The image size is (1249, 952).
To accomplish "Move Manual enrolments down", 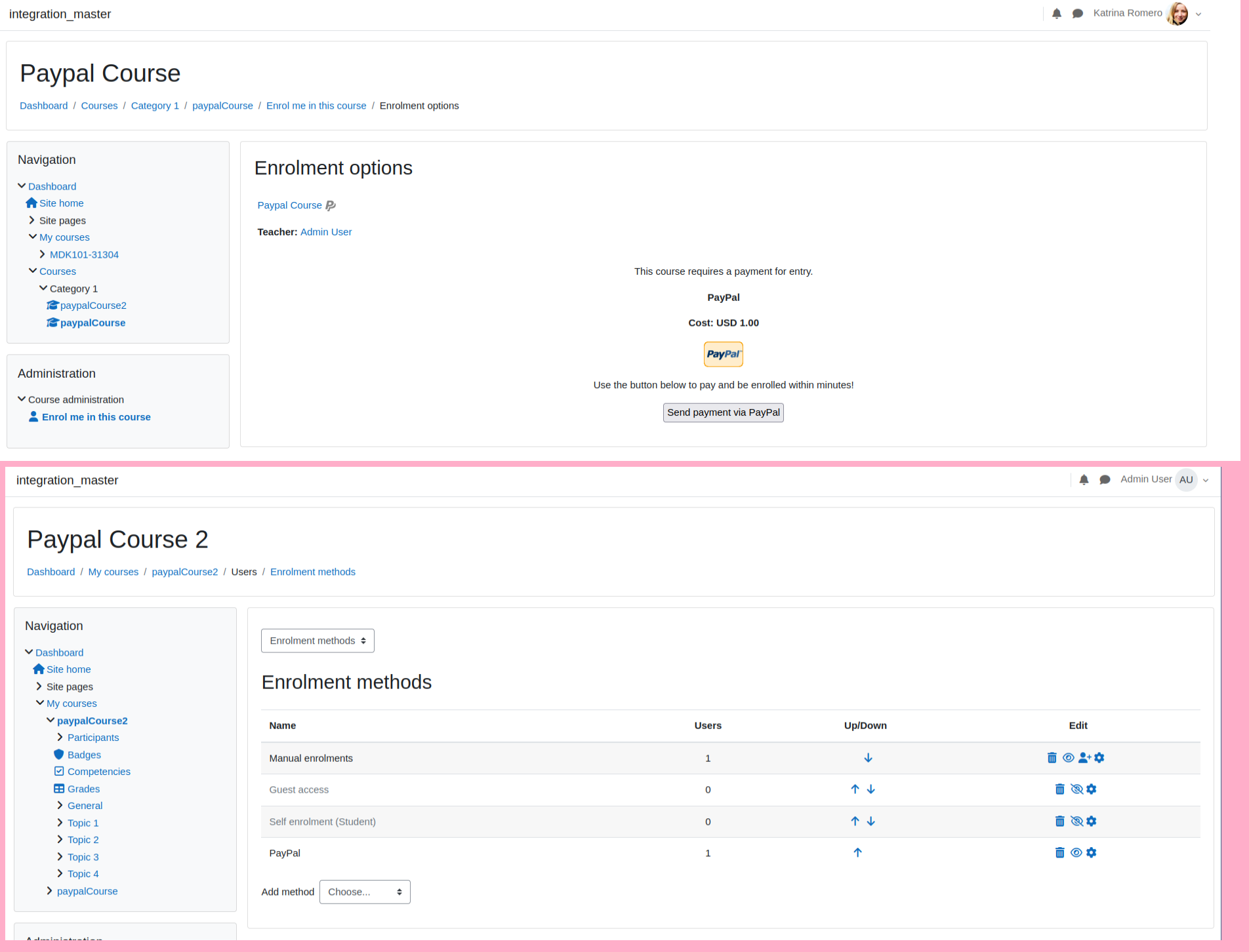I will (x=868, y=758).
